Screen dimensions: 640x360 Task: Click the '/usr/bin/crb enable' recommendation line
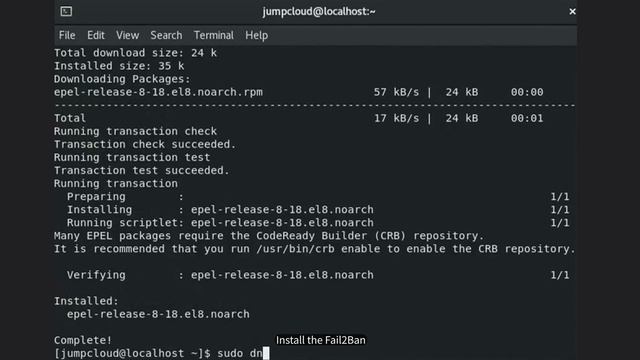(314, 249)
